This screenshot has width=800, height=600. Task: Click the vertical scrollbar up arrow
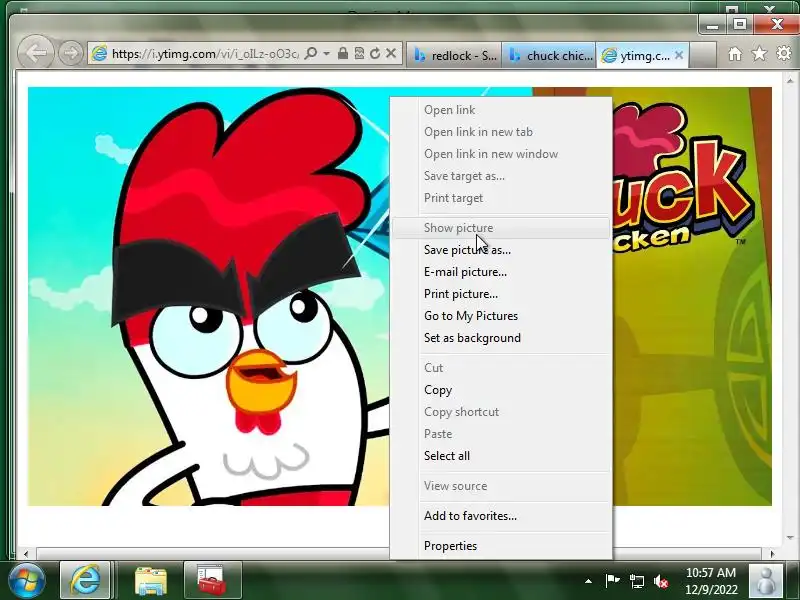(790, 81)
